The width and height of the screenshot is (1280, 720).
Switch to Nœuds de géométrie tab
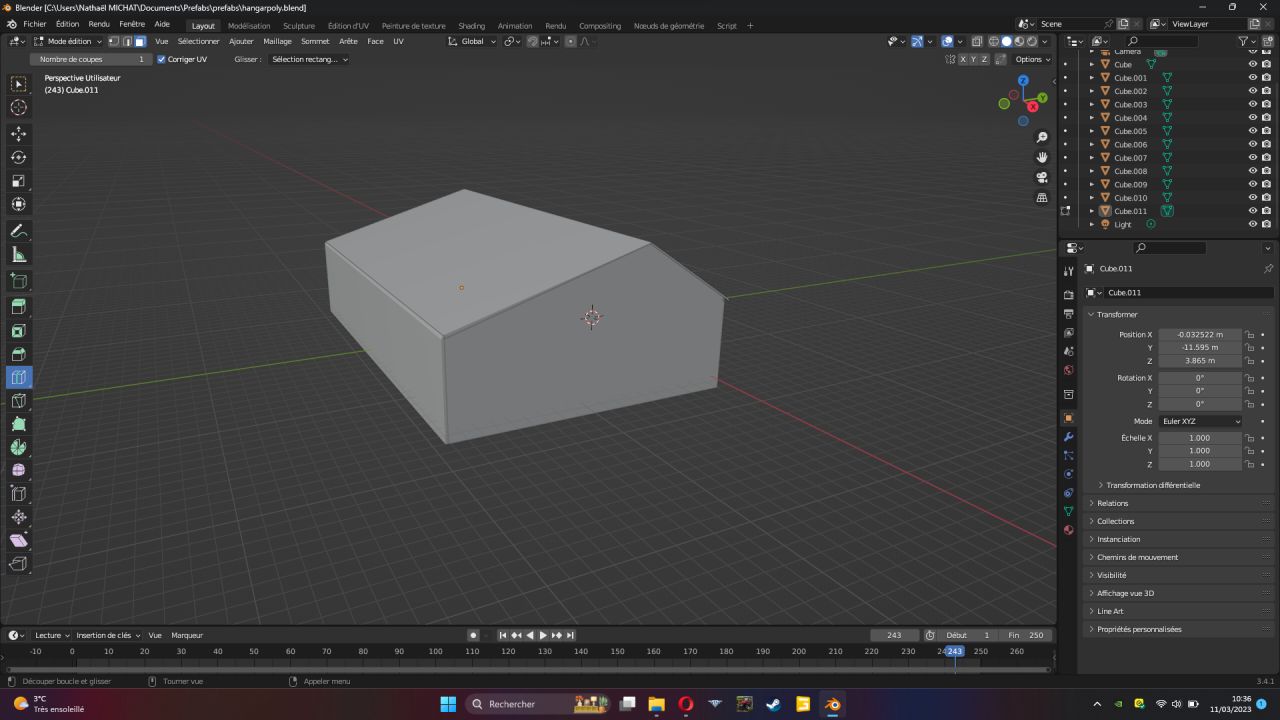669,26
